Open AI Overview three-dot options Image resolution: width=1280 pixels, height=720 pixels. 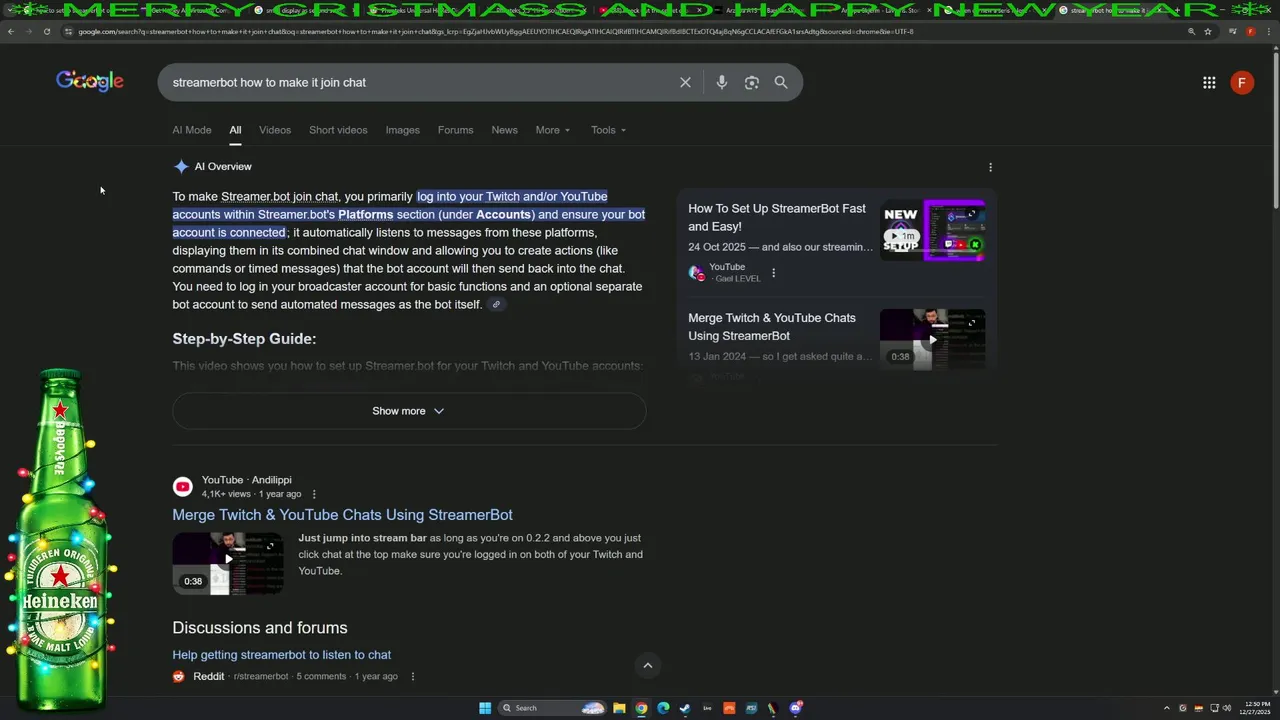pyautogui.click(x=990, y=167)
